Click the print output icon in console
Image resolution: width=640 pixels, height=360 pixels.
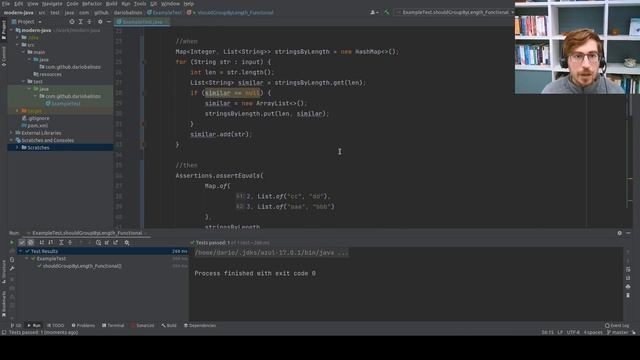628,287
